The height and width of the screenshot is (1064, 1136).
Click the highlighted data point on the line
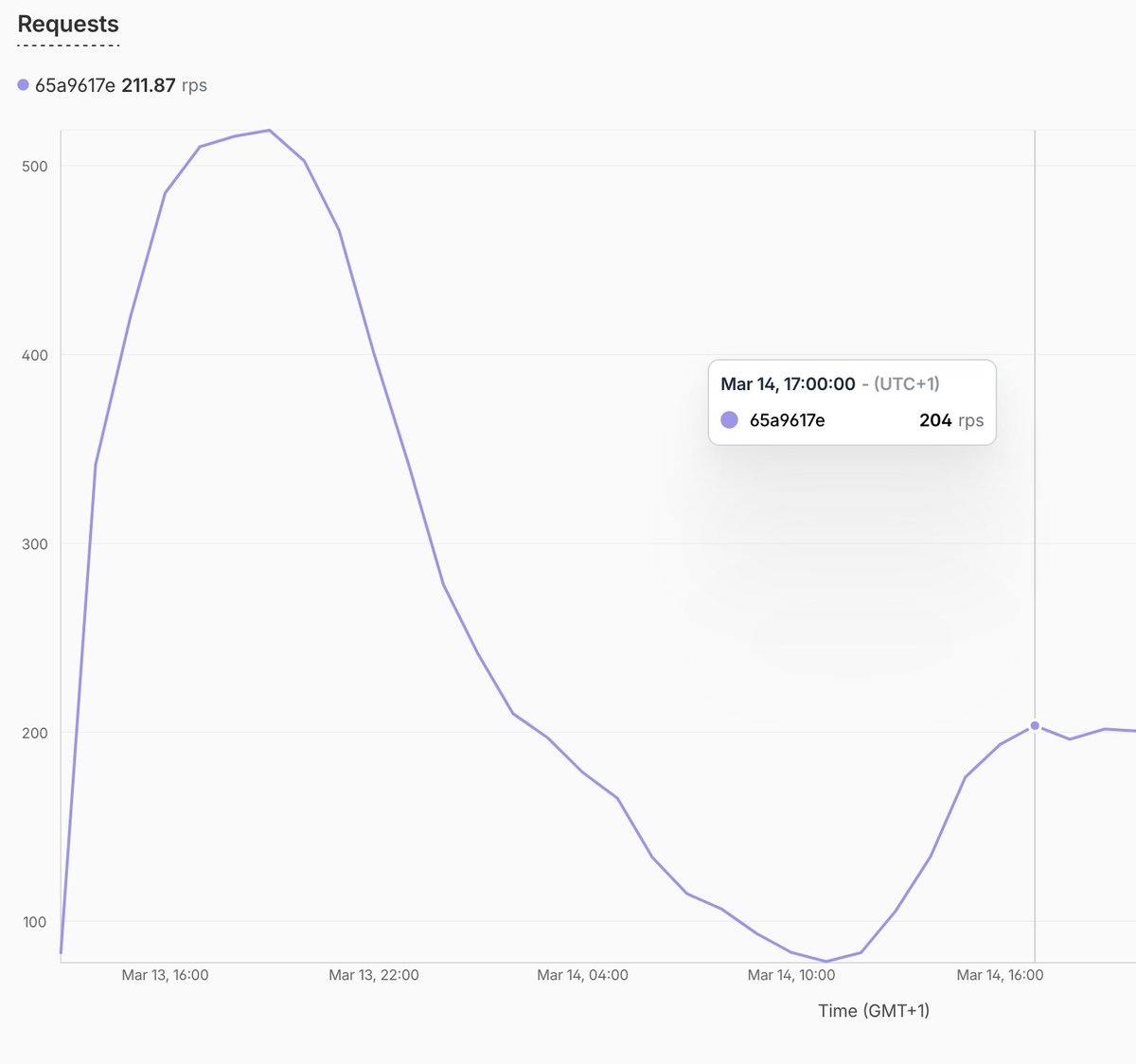(1035, 726)
